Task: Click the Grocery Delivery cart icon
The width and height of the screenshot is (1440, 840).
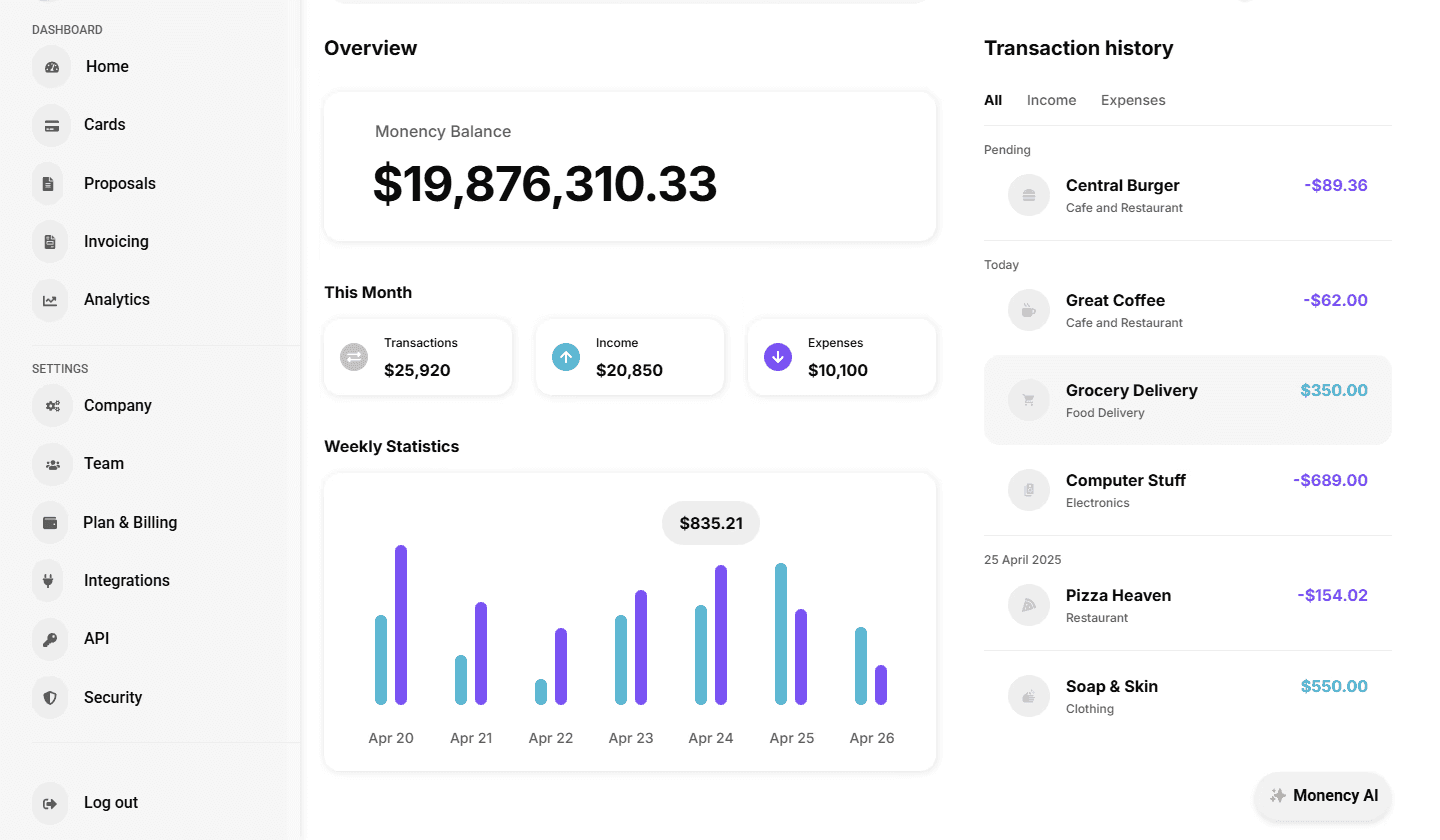Action: point(1029,401)
